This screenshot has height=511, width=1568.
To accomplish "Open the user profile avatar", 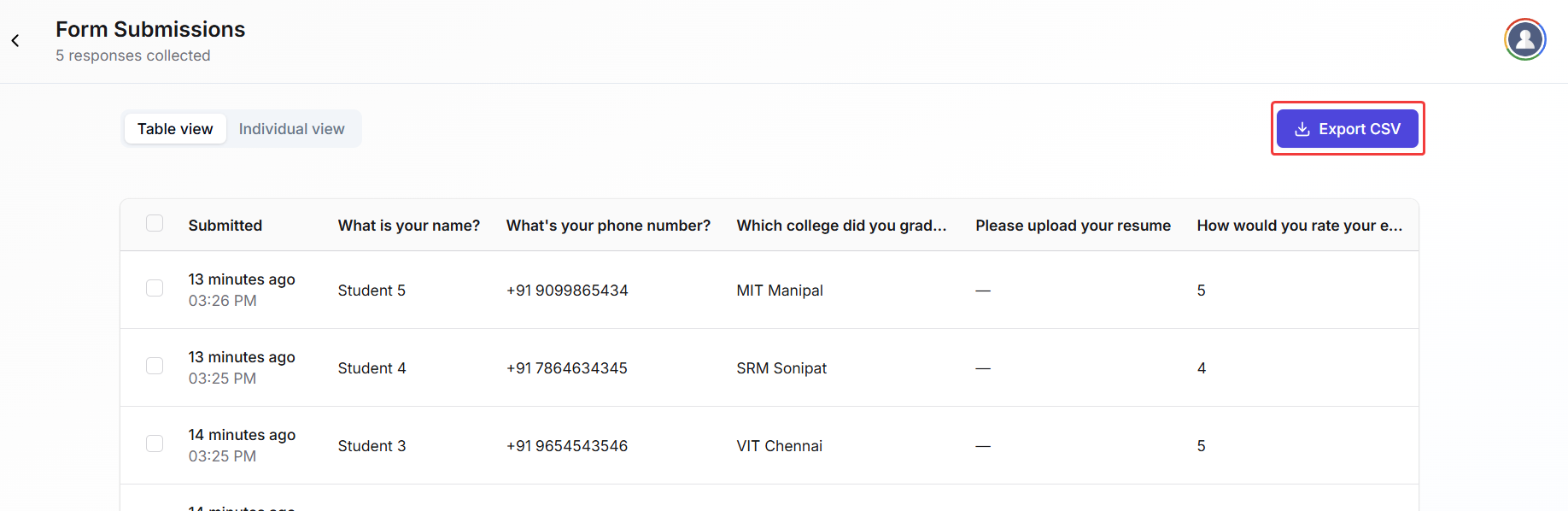I will (1524, 39).
